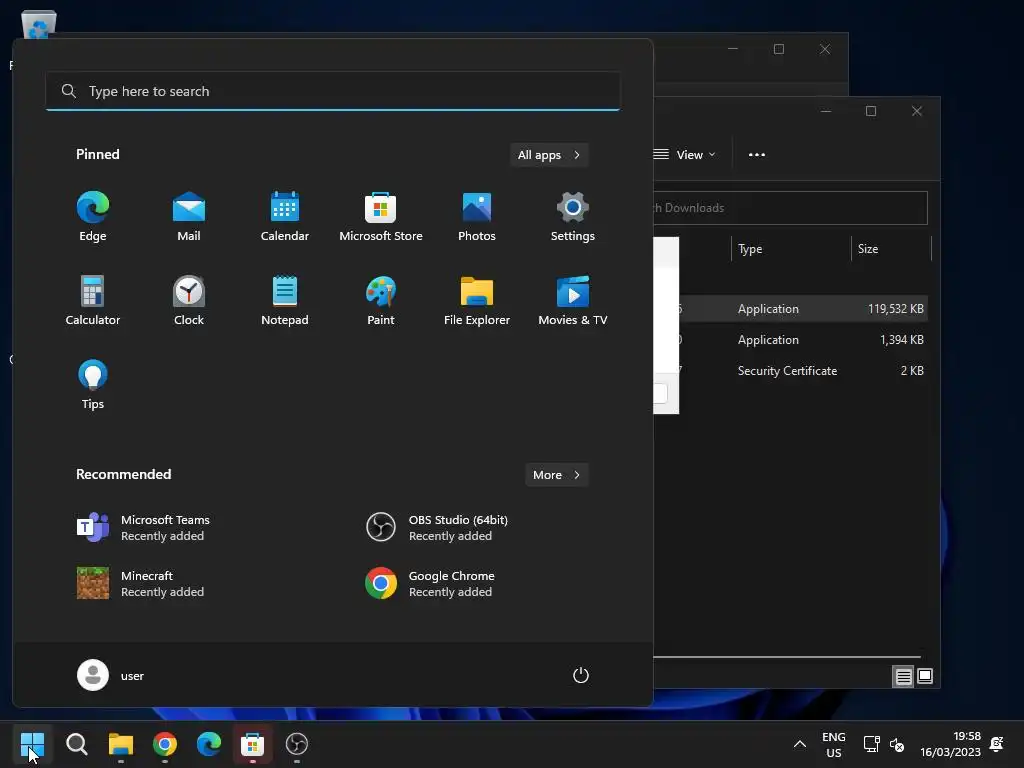
Task: Open Movies & TV app
Action: 573,300
